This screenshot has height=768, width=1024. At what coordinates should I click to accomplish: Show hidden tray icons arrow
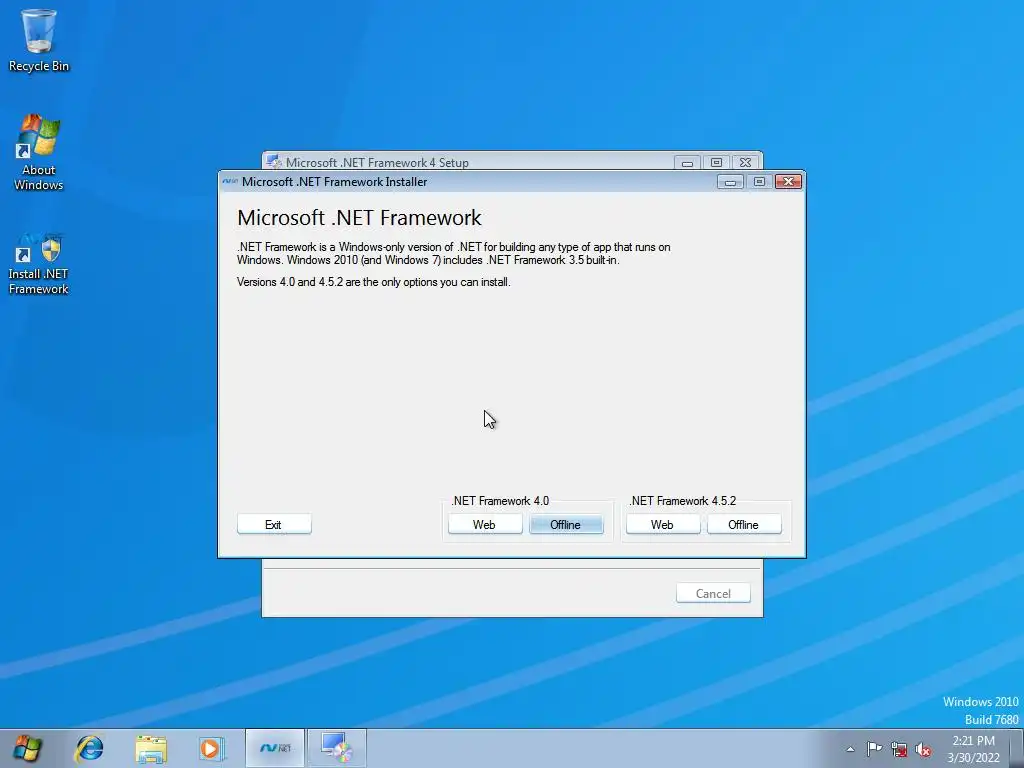tap(850, 749)
